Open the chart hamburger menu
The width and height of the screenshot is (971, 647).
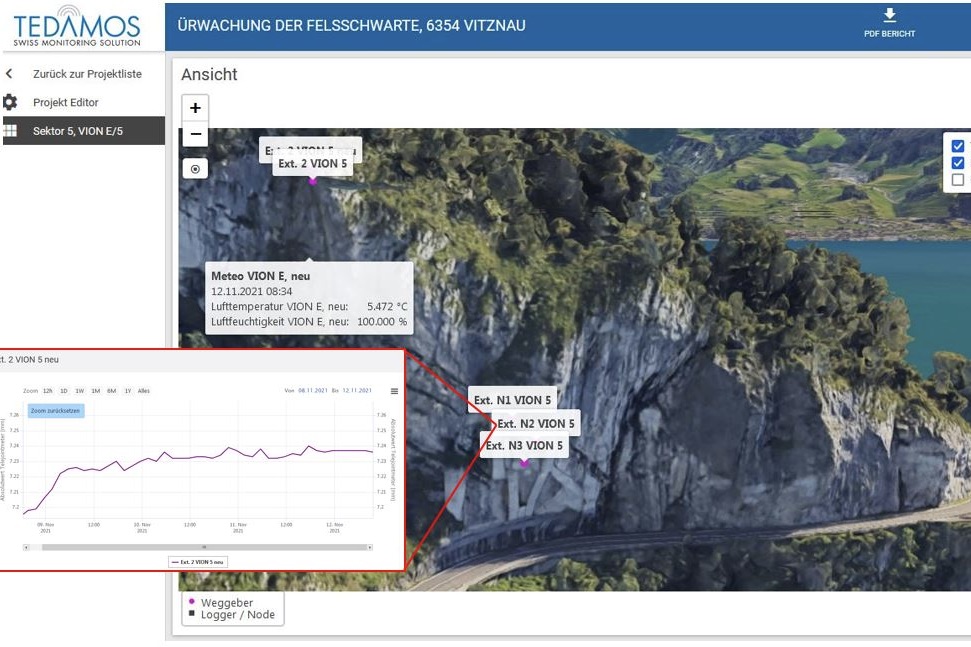(x=394, y=391)
